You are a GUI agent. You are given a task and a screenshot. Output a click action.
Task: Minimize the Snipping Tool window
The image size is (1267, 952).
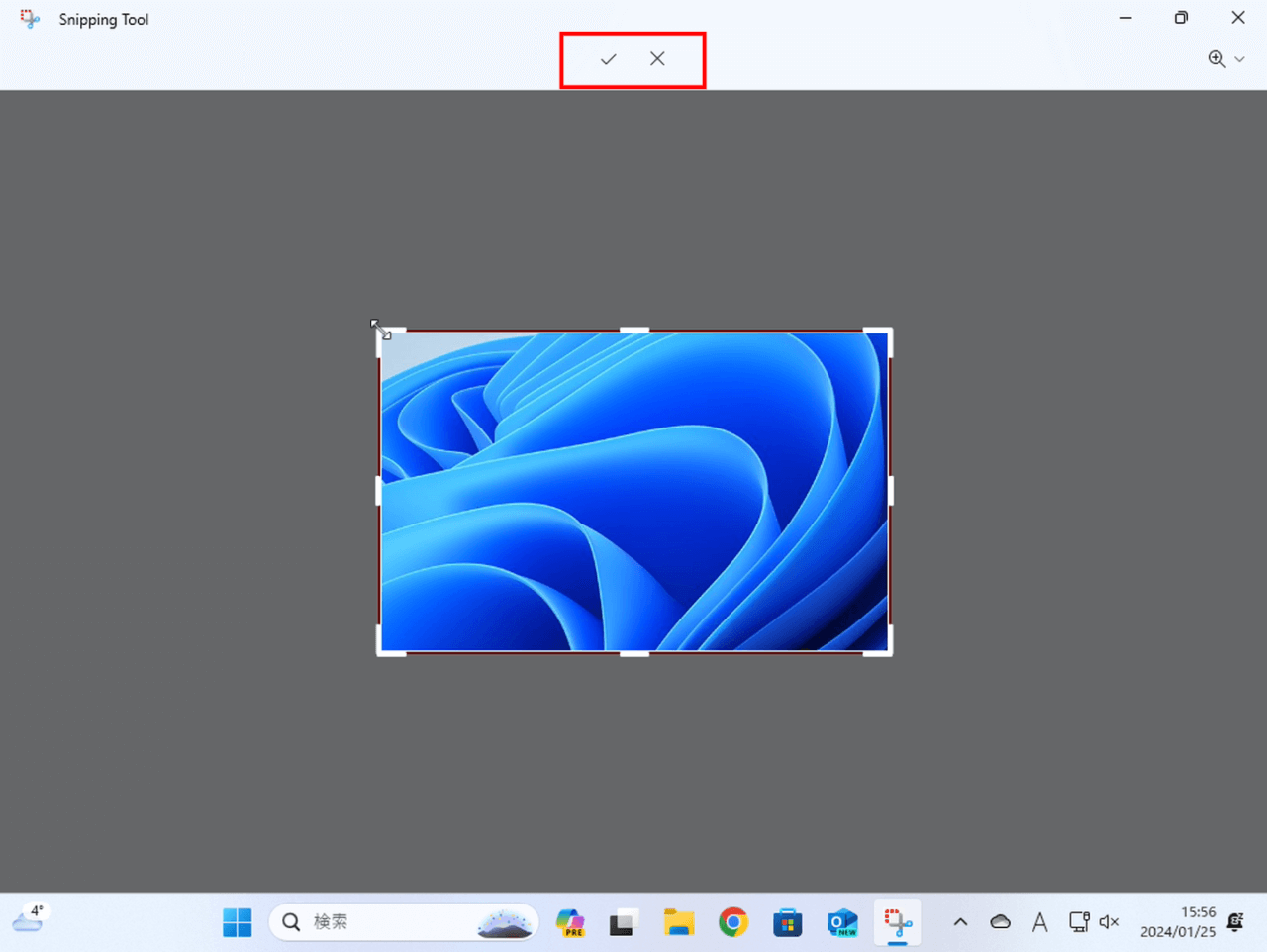click(1125, 18)
